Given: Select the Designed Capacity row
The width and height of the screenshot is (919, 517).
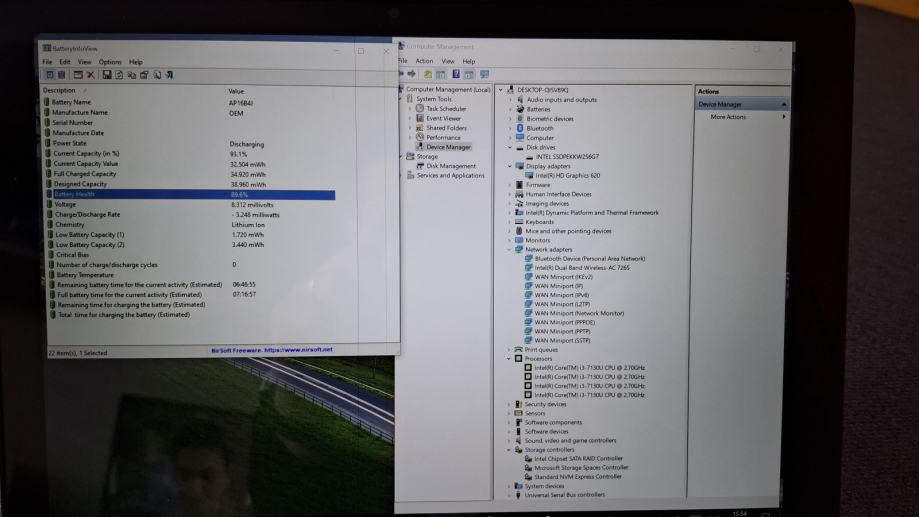Looking at the screenshot, I should pos(190,184).
